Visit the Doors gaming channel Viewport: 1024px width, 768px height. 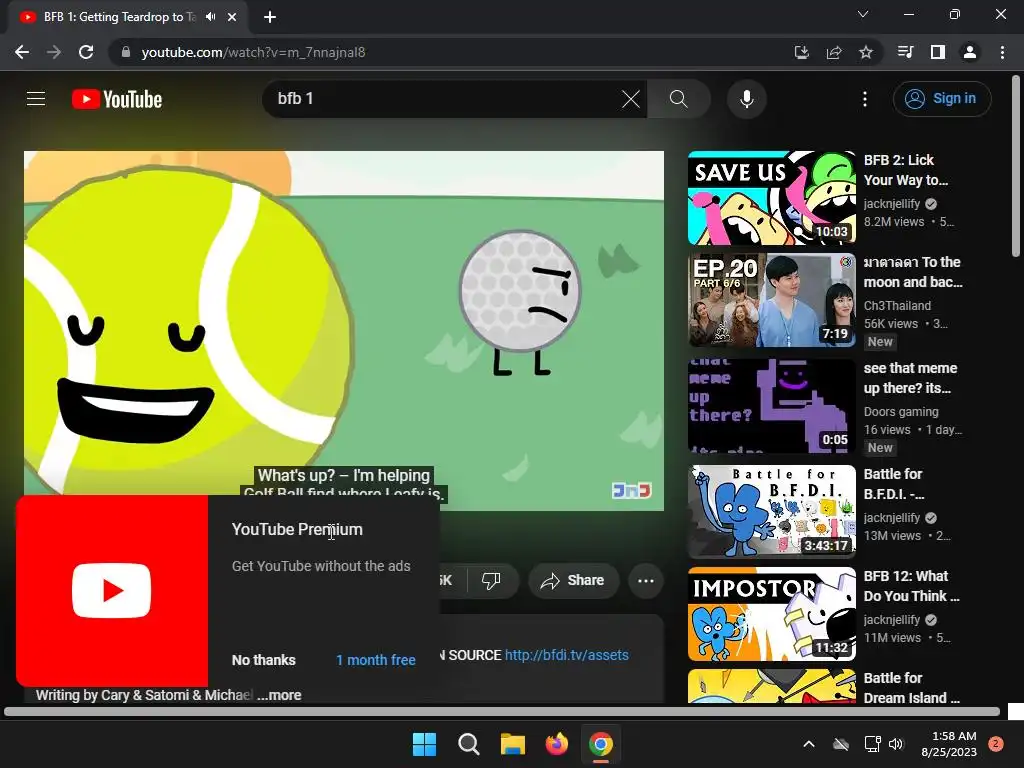(x=901, y=411)
